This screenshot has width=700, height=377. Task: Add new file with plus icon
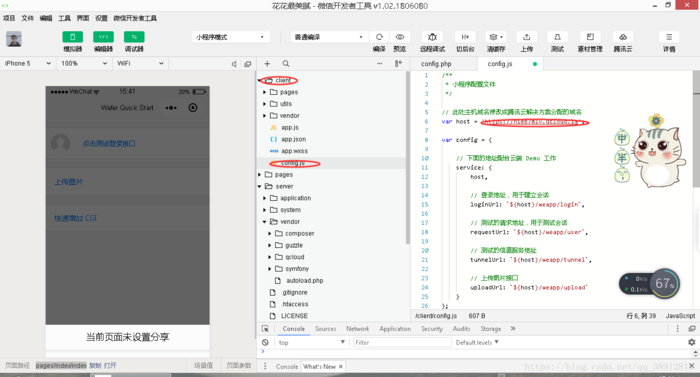[x=267, y=63]
